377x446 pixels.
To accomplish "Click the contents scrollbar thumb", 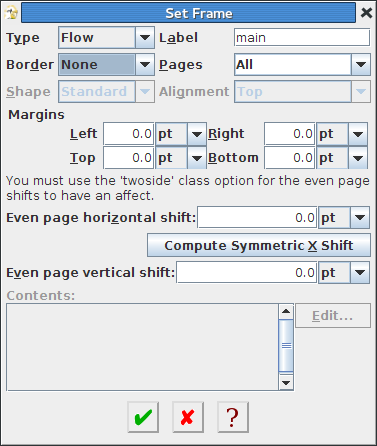I will 286,346.
